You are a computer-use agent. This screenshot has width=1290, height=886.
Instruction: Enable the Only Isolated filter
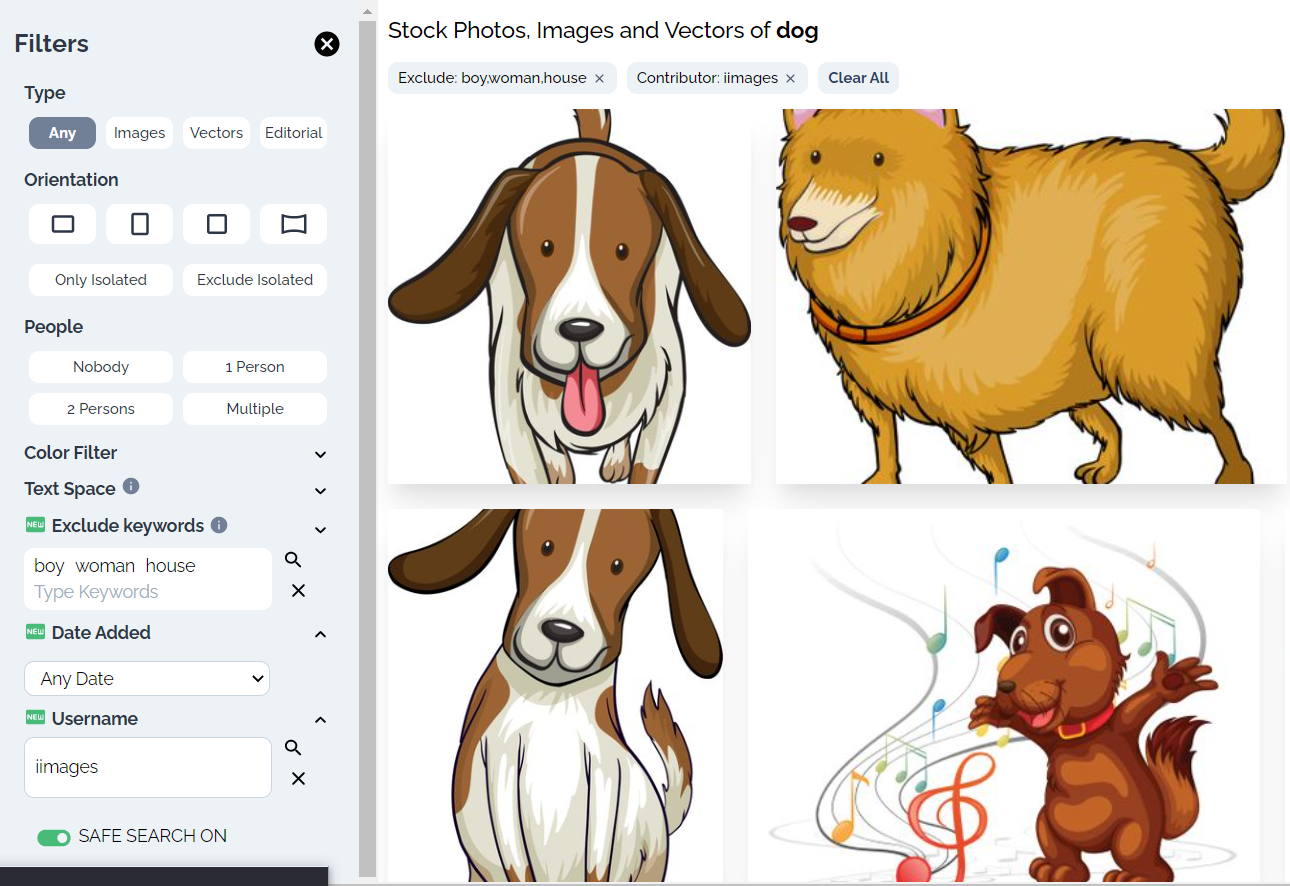100,280
